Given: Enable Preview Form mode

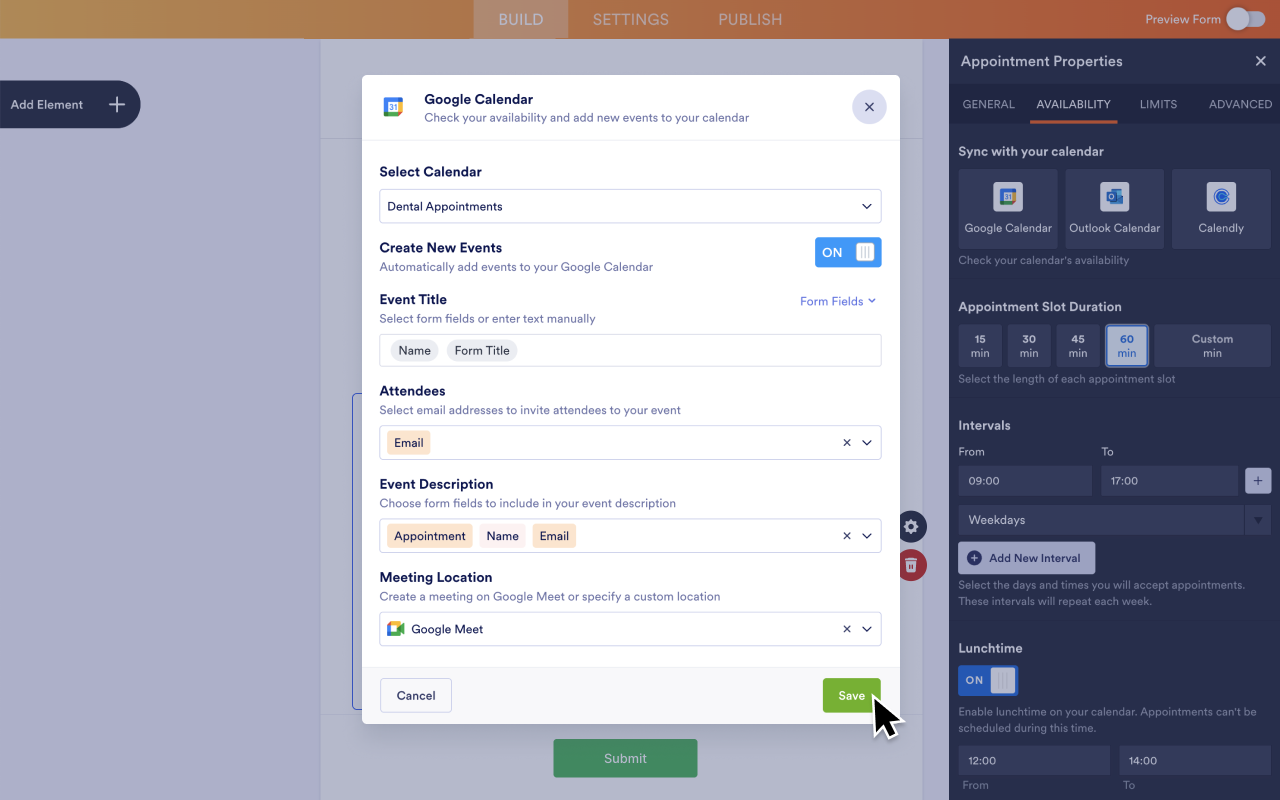Looking at the screenshot, I should [x=1245, y=19].
